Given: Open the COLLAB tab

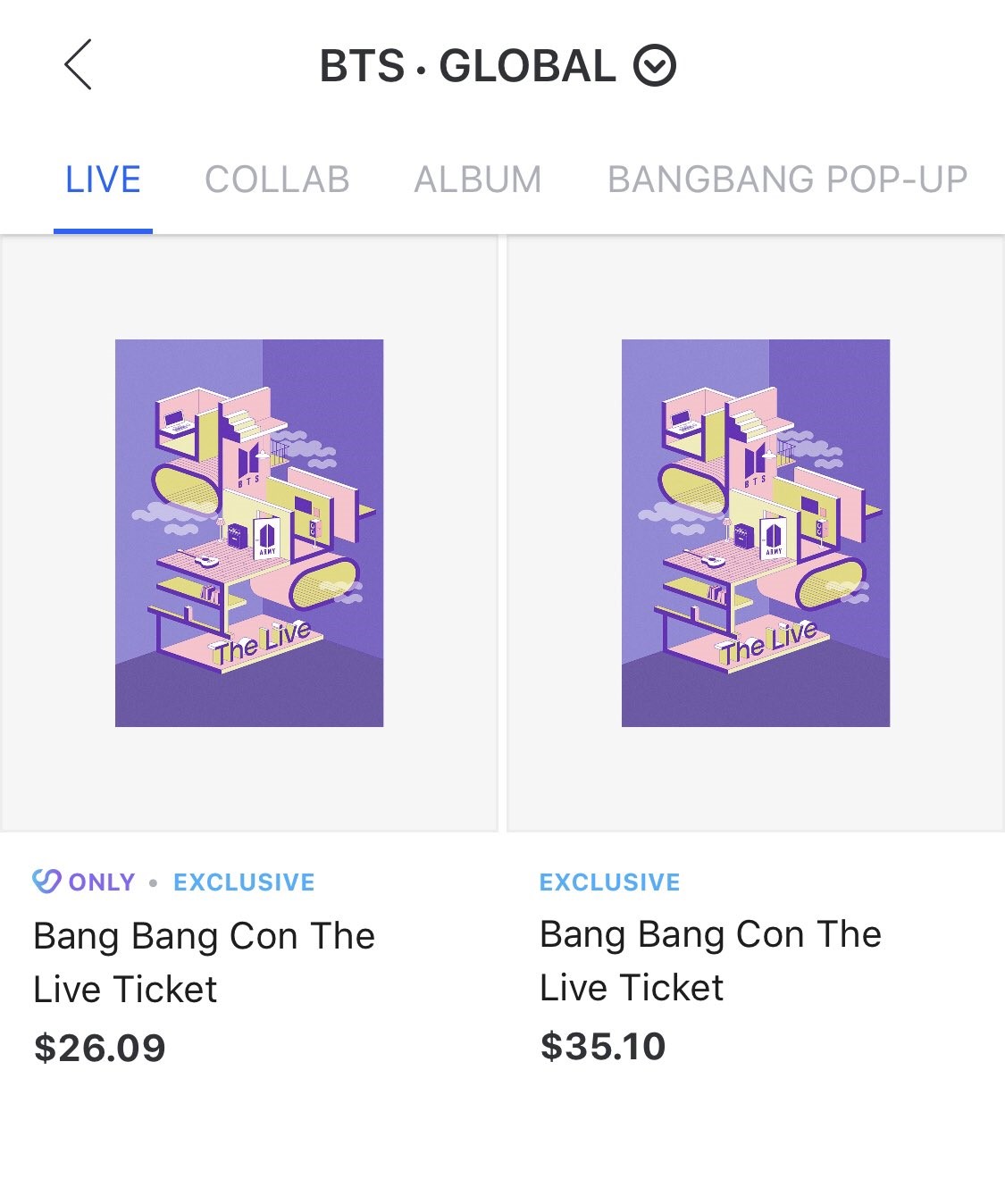Looking at the screenshot, I should coord(277,180).
